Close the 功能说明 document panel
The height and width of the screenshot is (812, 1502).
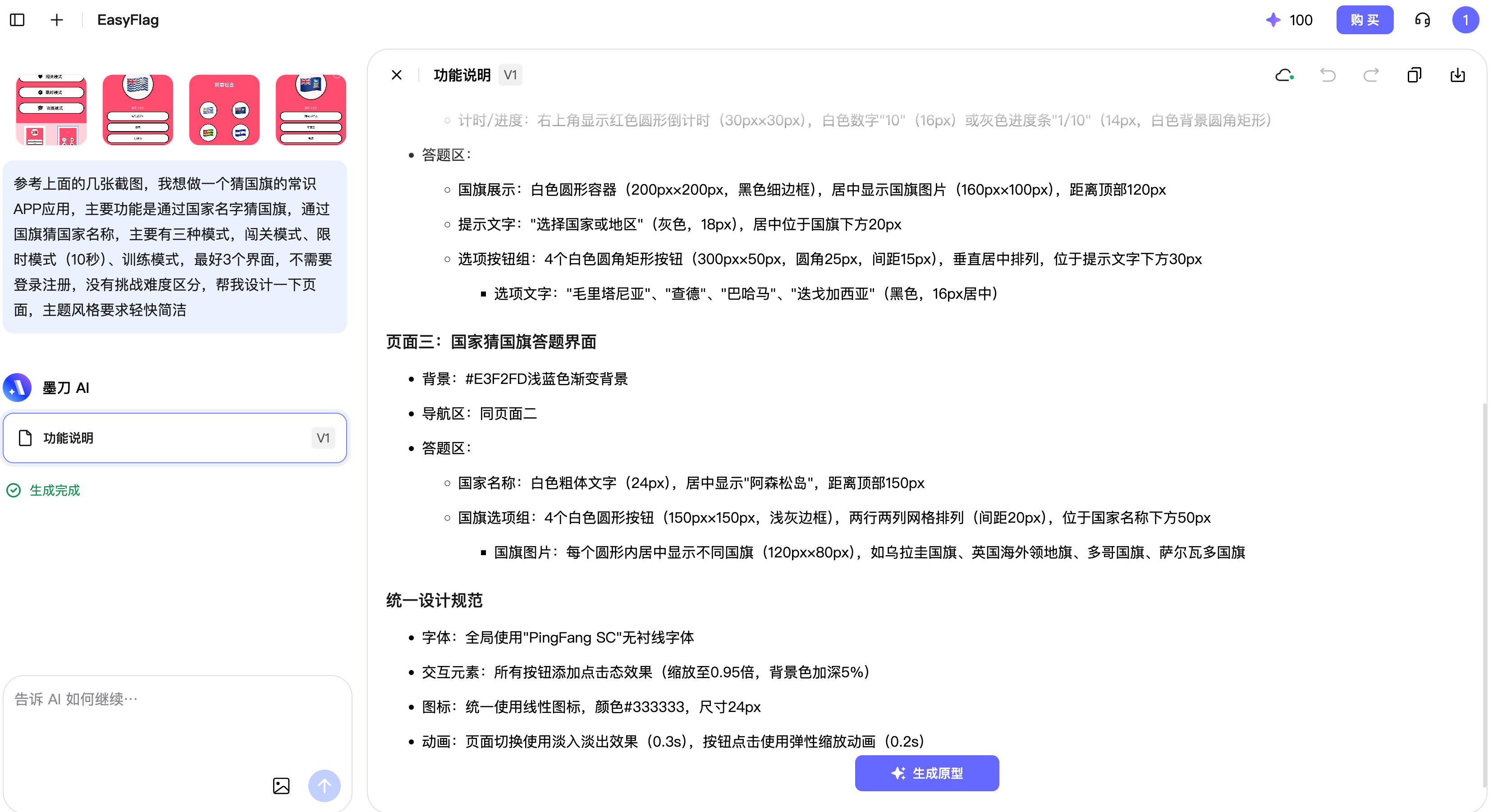(x=397, y=75)
